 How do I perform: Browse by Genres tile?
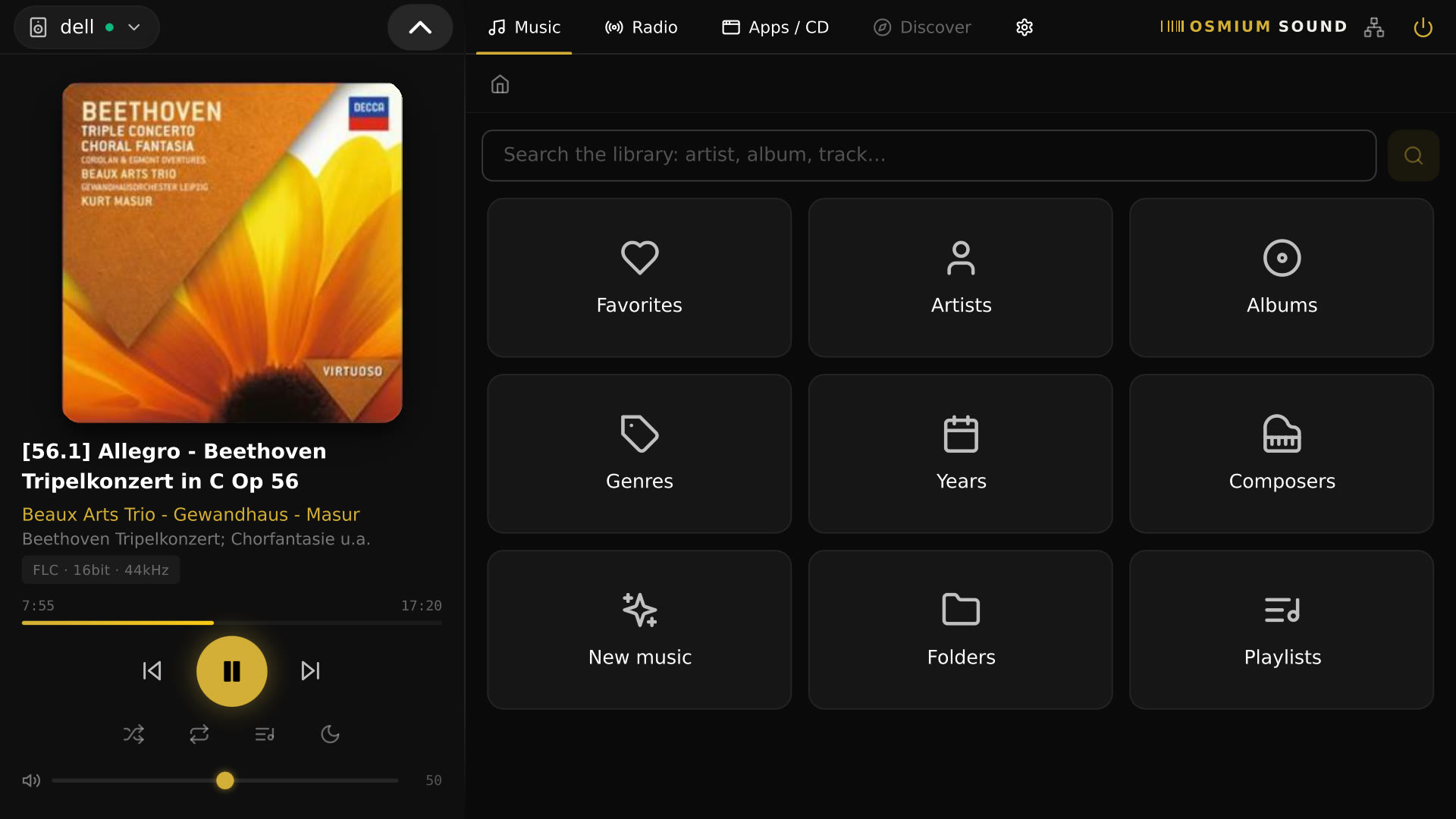[x=639, y=453]
